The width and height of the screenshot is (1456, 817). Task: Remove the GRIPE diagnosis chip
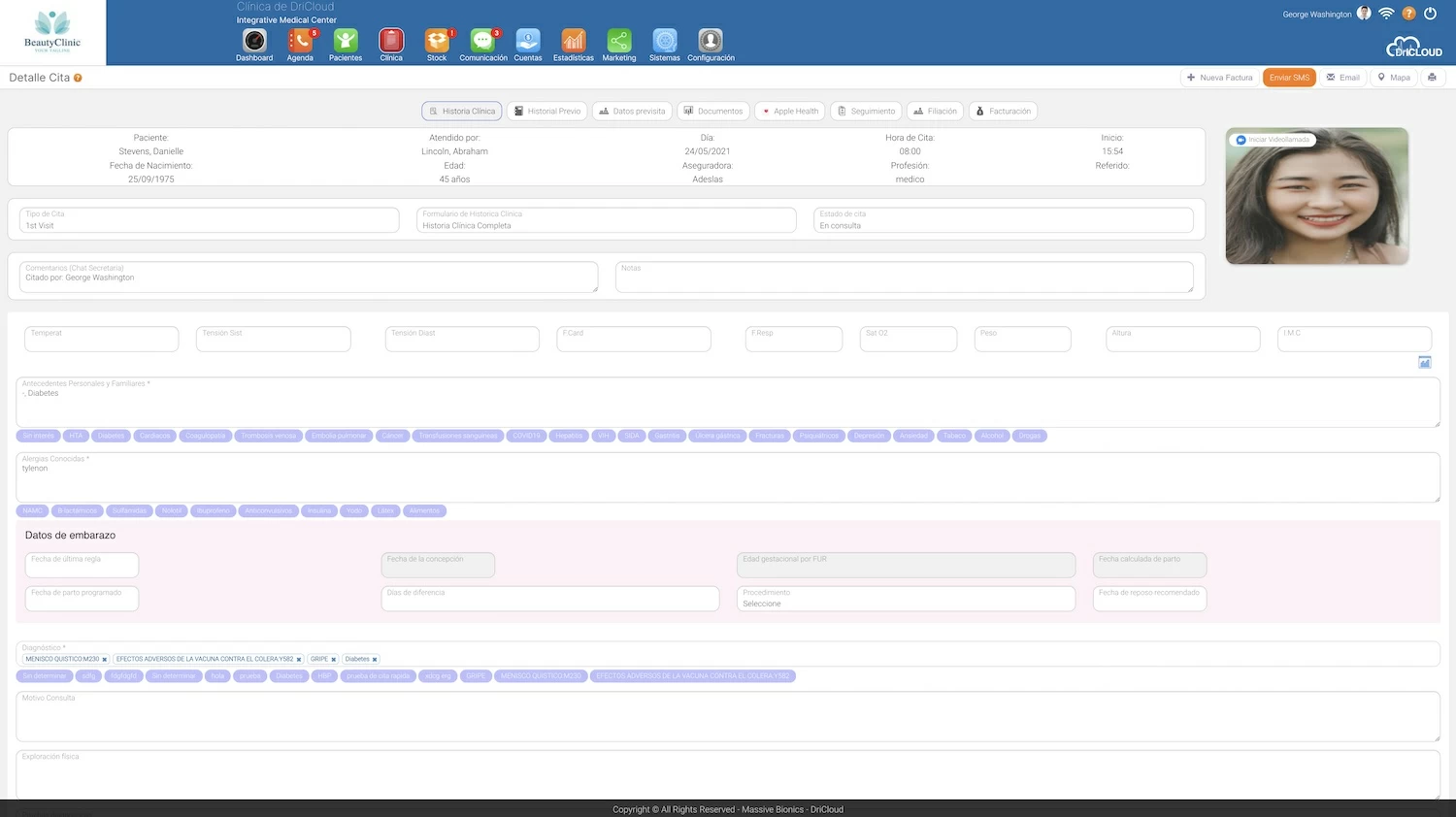point(333,660)
